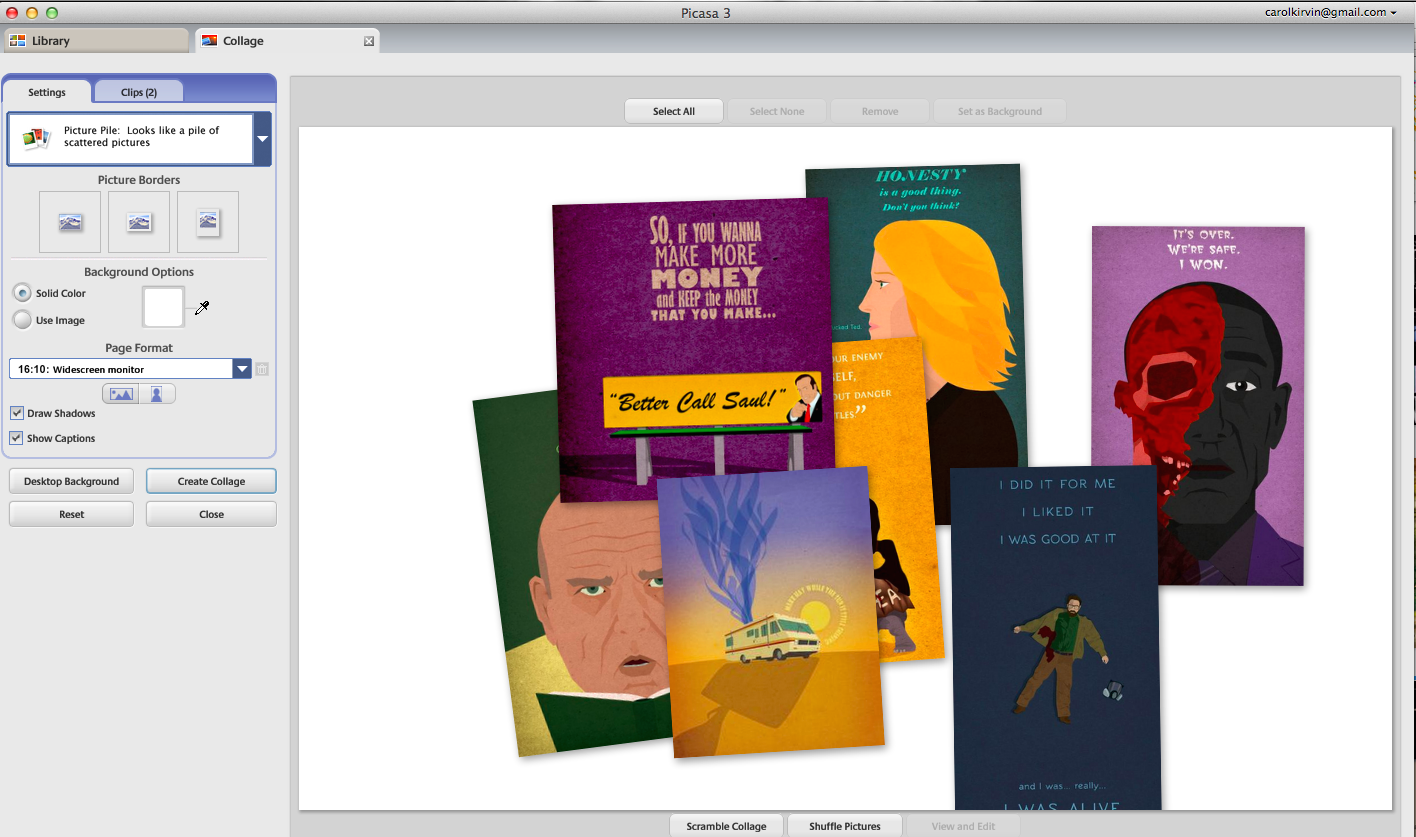The height and width of the screenshot is (837, 1416).
Task: Select the RV in desert poster
Action: click(x=770, y=610)
